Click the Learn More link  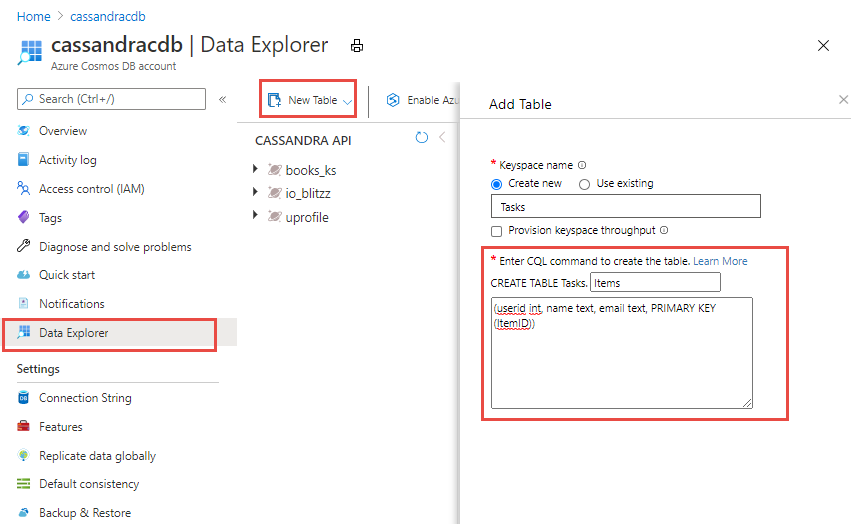point(720,261)
